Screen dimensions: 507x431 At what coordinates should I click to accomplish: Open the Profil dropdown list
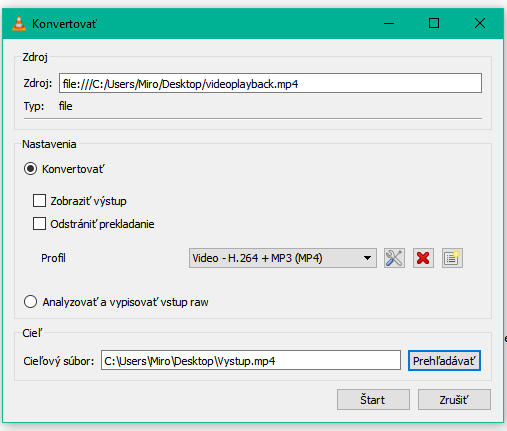[283, 258]
